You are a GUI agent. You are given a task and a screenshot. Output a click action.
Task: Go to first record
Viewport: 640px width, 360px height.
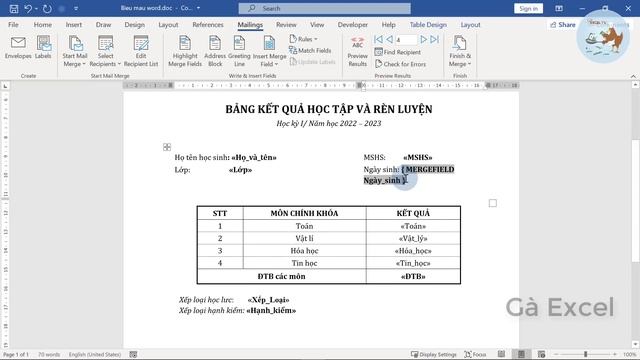378,40
